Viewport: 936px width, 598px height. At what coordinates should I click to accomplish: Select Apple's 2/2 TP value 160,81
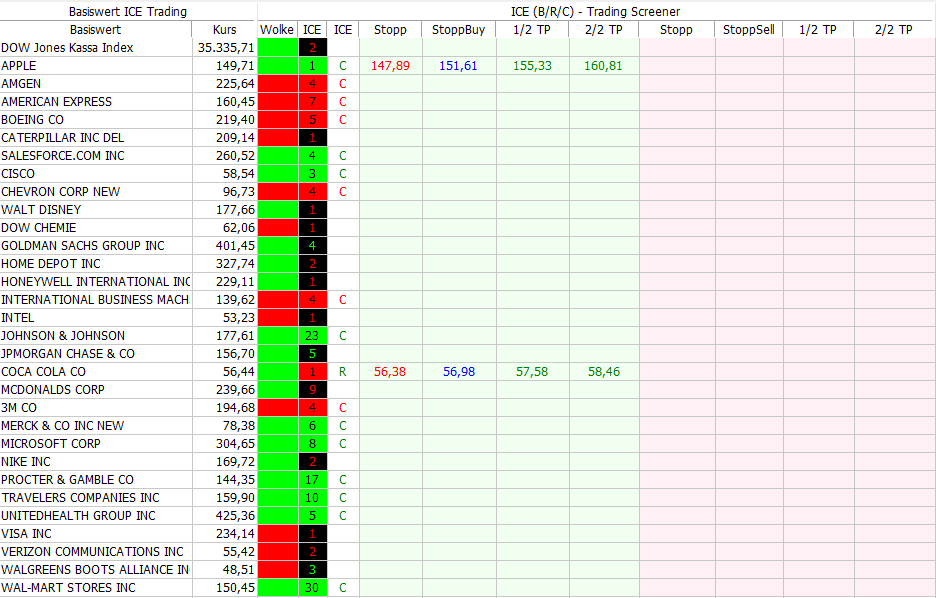click(x=603, y=66)
